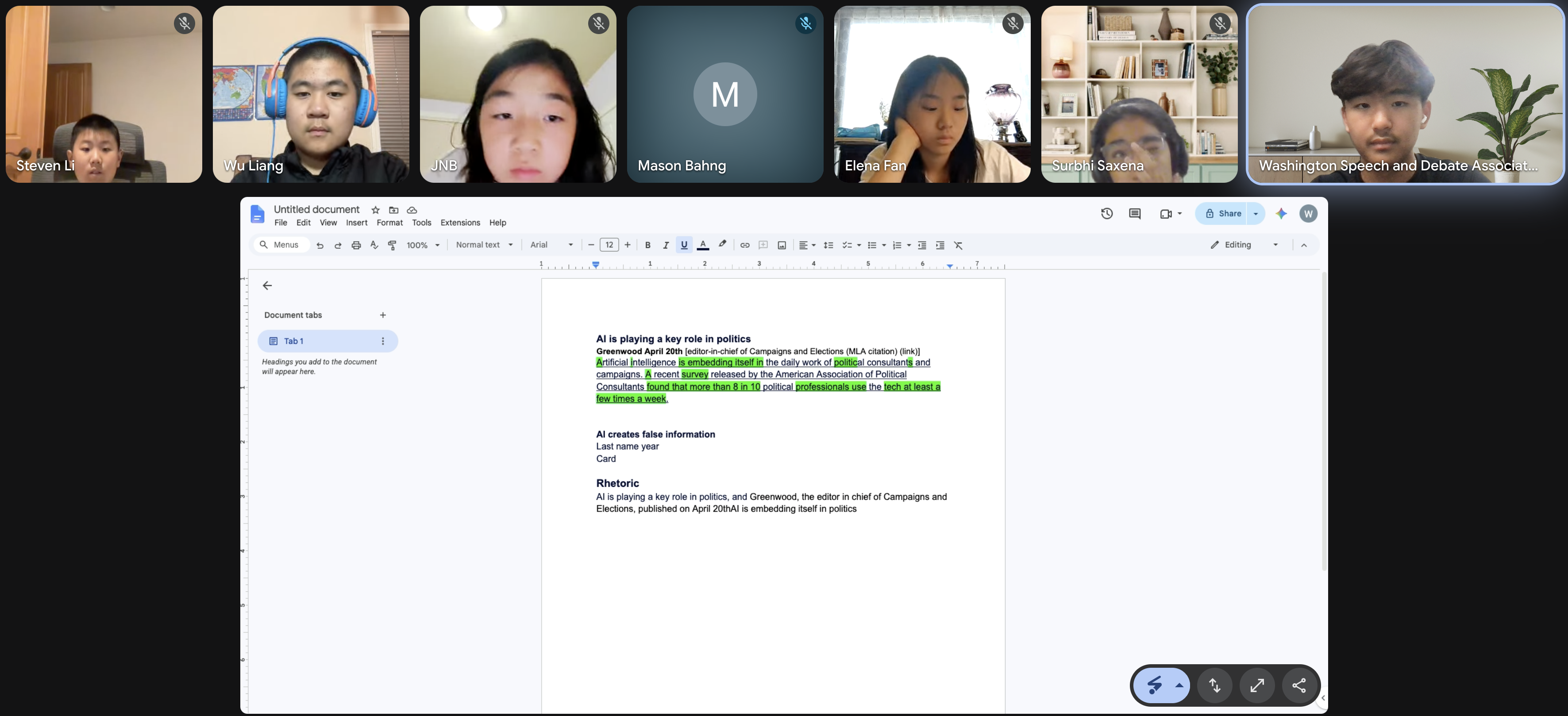Open the File menu
The width and height of the screenshot is (1568, 716).
pyautogui.click(x=281, y=223)
